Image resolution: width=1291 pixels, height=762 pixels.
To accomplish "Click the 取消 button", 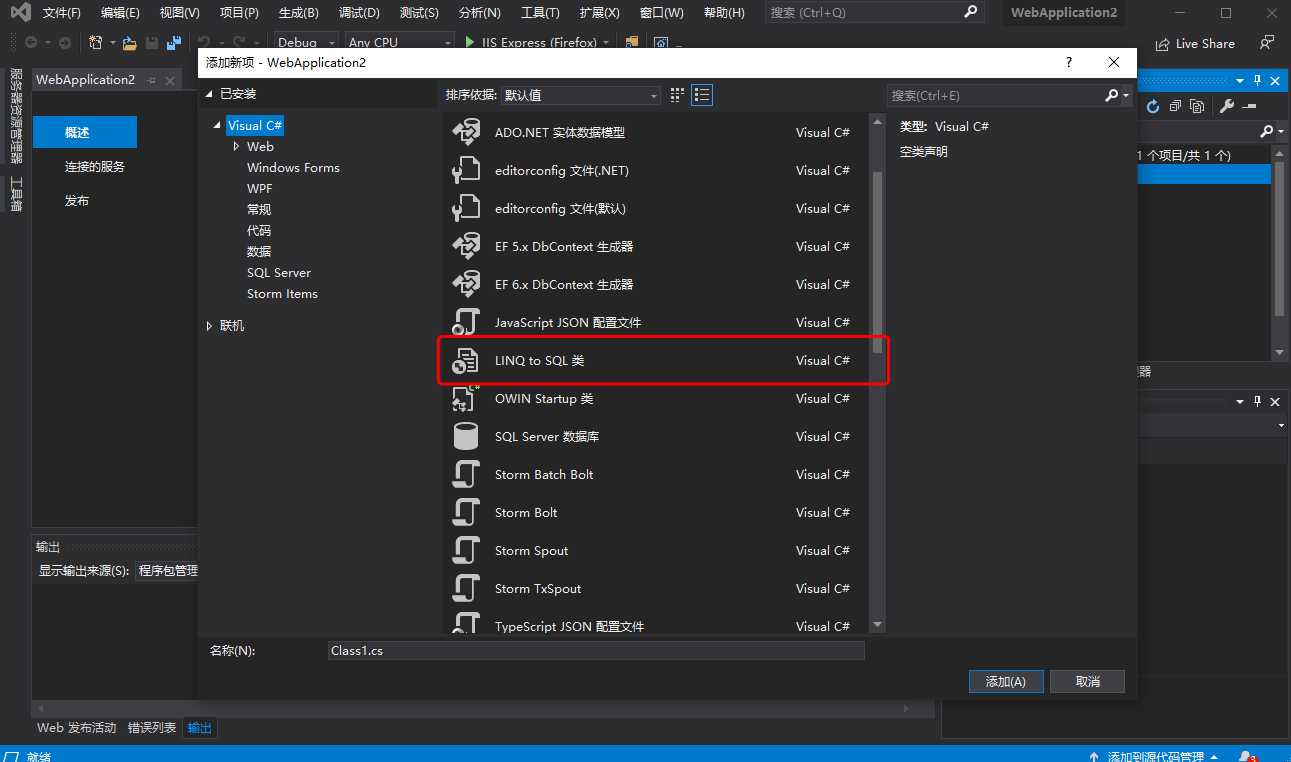I will tap(1087, 681).
